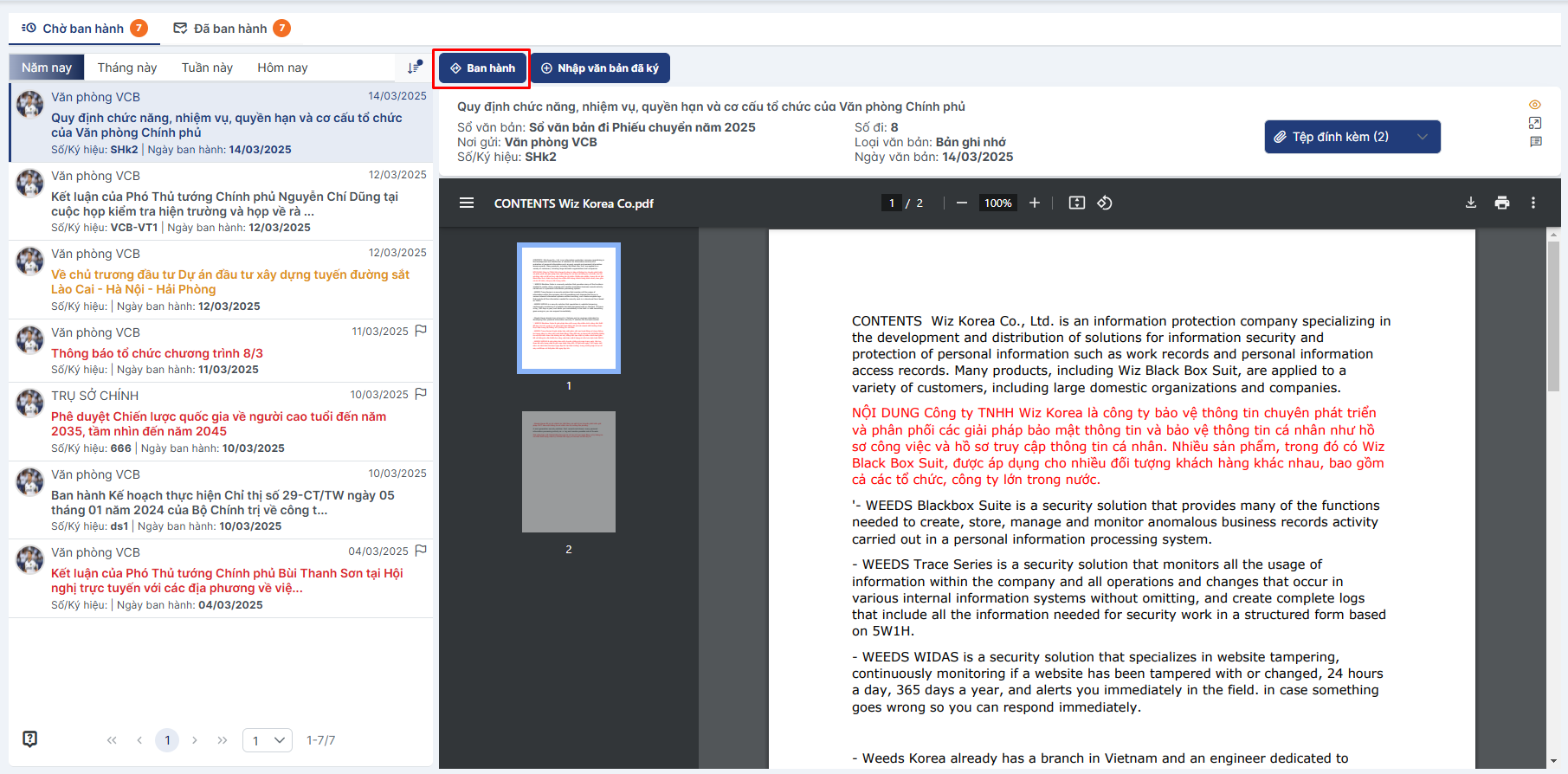
Task: Select the Tuần này filter tab
Action: tap(207, 68)
